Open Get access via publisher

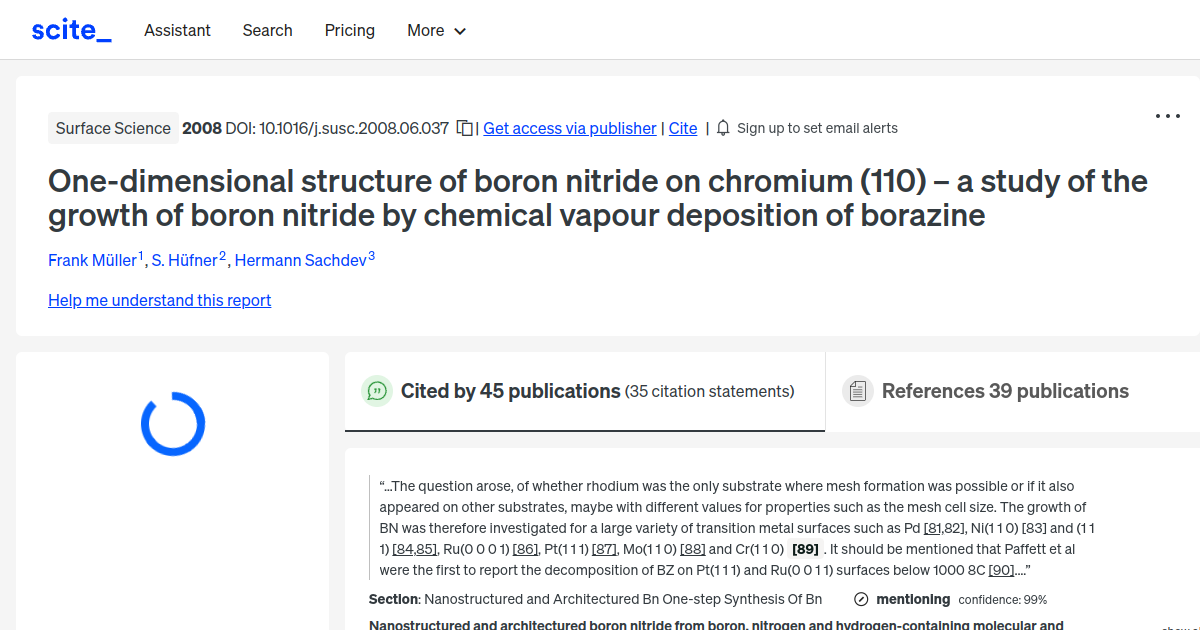click(569, 128)
